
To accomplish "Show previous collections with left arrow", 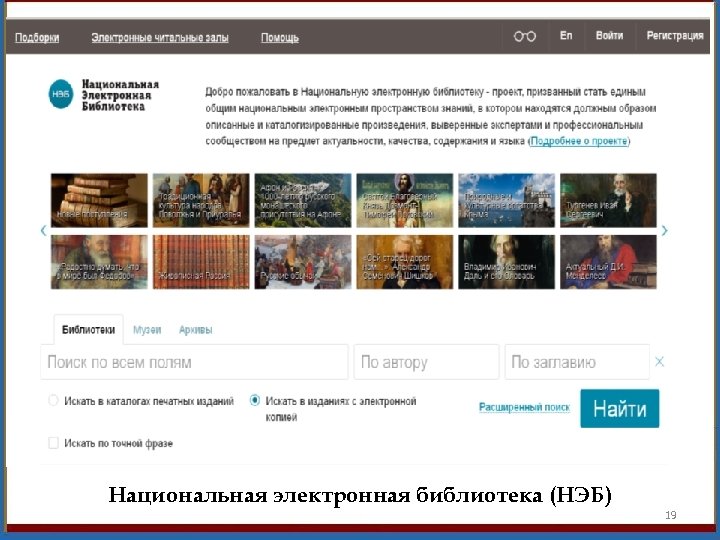I will [x=44, y=231].
